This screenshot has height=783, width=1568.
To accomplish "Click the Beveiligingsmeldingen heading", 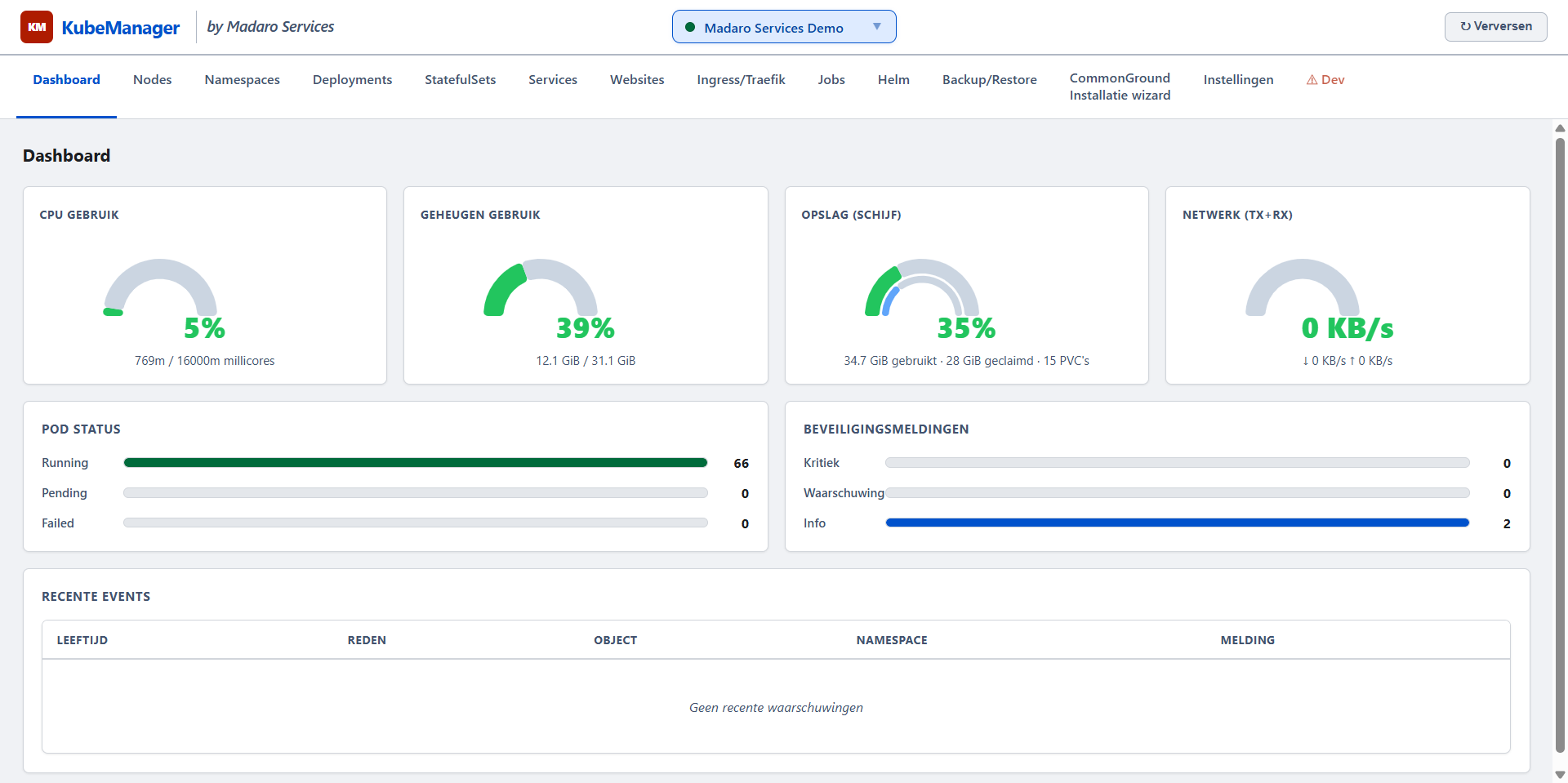I will (x=886, y=429).
